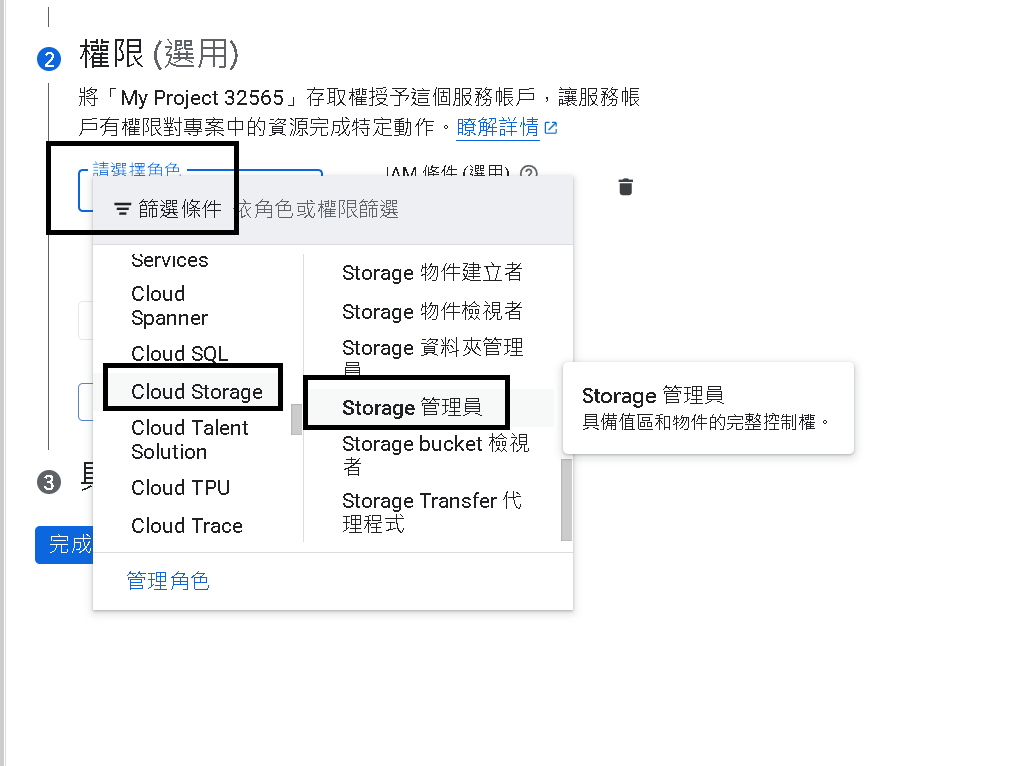Click the blue 完成 button

64,545
